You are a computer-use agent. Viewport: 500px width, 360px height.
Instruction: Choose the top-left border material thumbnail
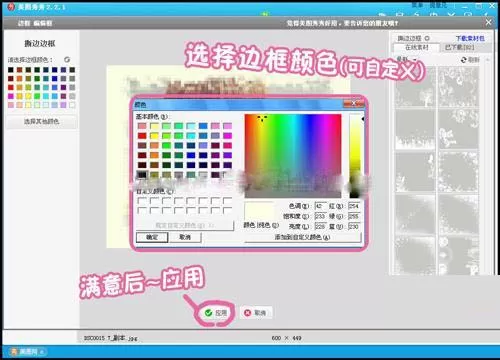point(415,86)
